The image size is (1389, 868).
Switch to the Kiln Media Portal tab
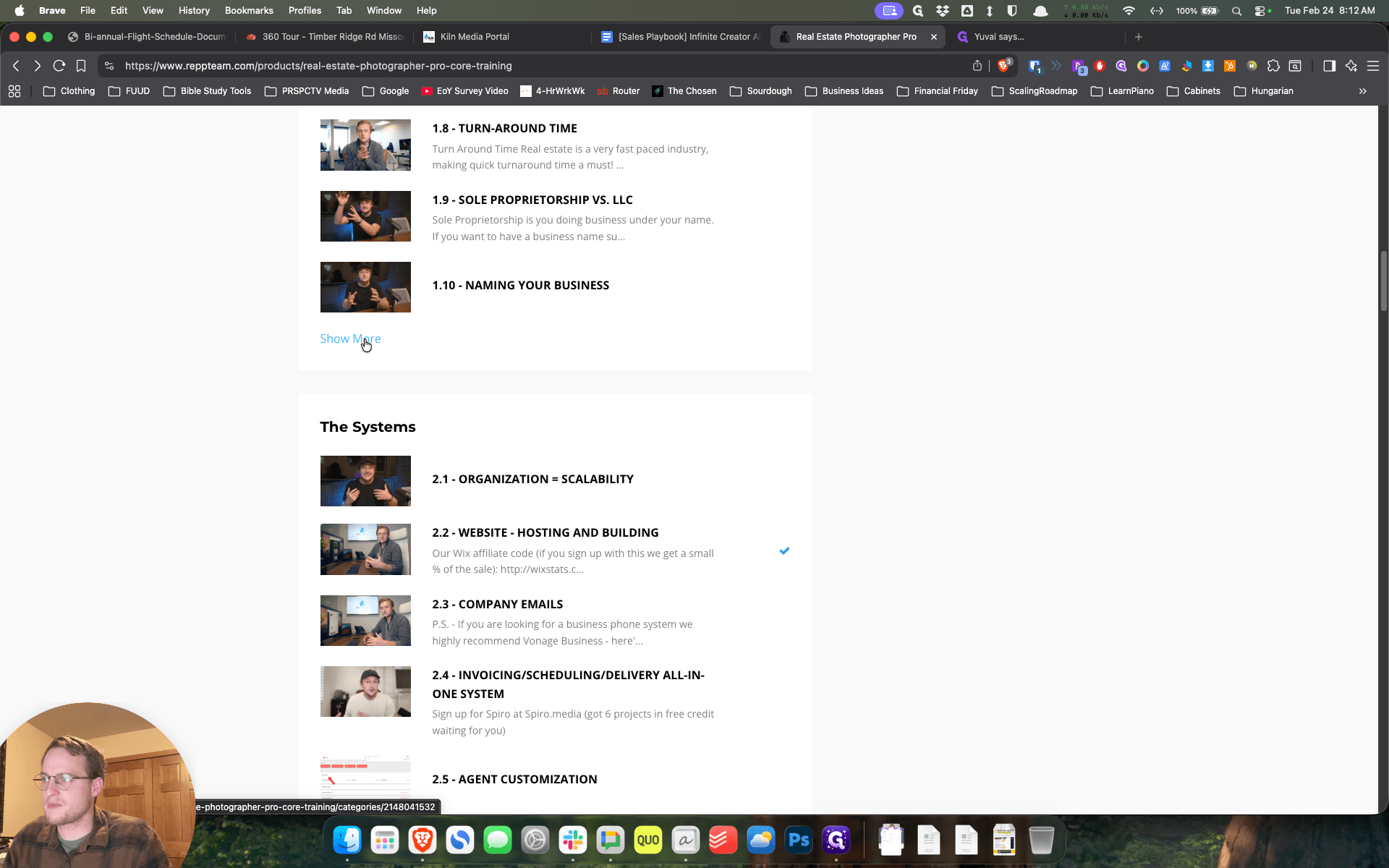point(475,37)
